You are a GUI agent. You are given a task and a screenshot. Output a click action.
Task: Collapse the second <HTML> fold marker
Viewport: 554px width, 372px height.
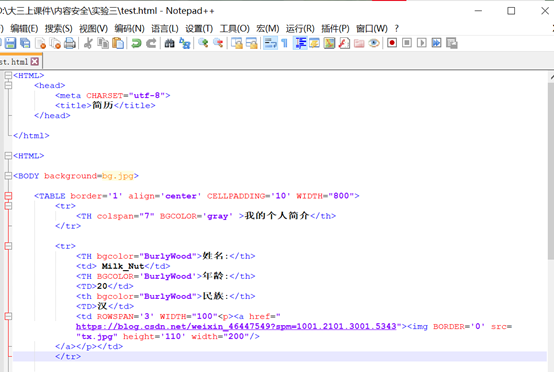(8, 156)
